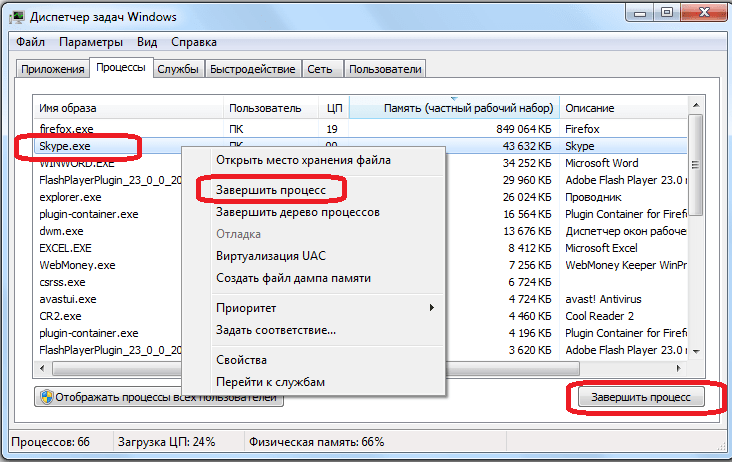The height and width of the screenshot is (462, 732).
Task: Click the vertical scrollbar thumb
Action: point(696,165)
